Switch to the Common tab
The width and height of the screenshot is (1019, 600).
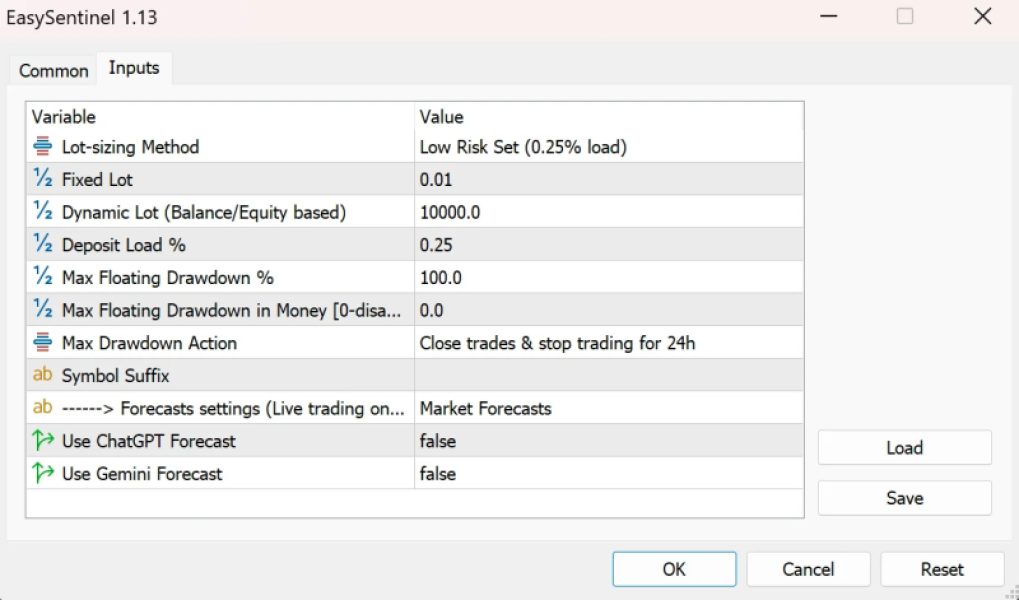(x=54, y=70)
